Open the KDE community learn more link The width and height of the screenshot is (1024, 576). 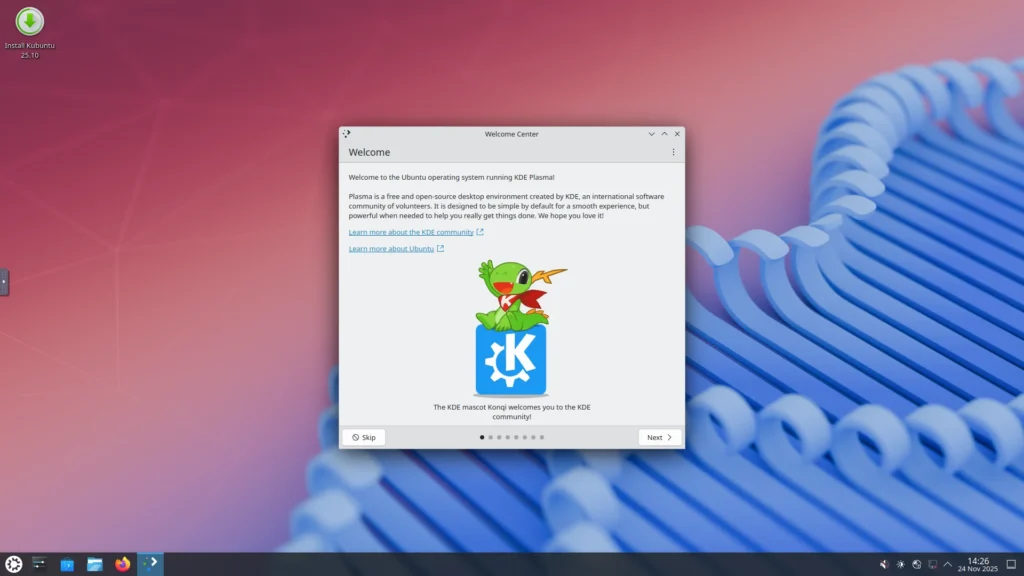(411, 231)
